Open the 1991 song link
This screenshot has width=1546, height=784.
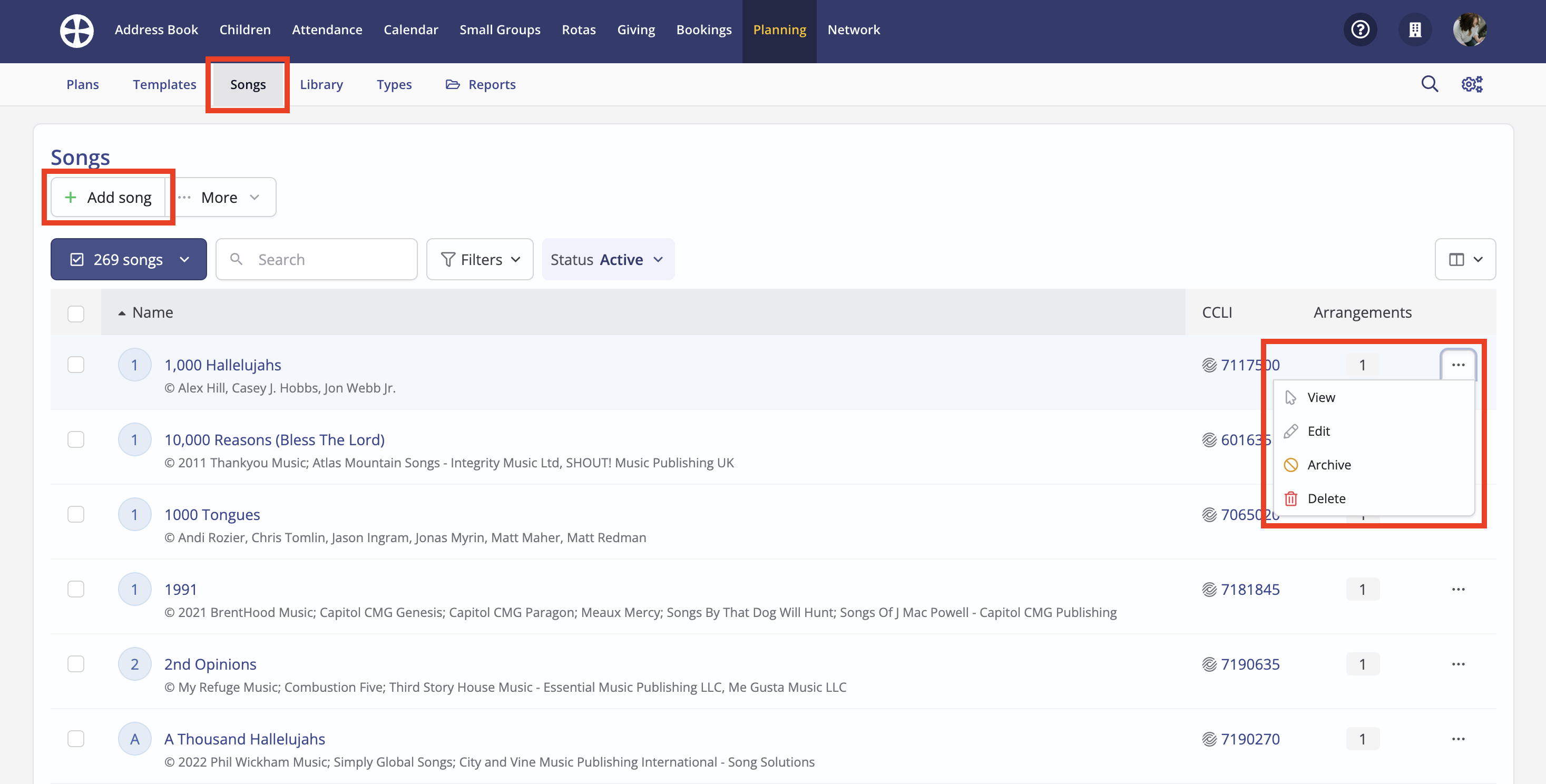tap(181, 590)
